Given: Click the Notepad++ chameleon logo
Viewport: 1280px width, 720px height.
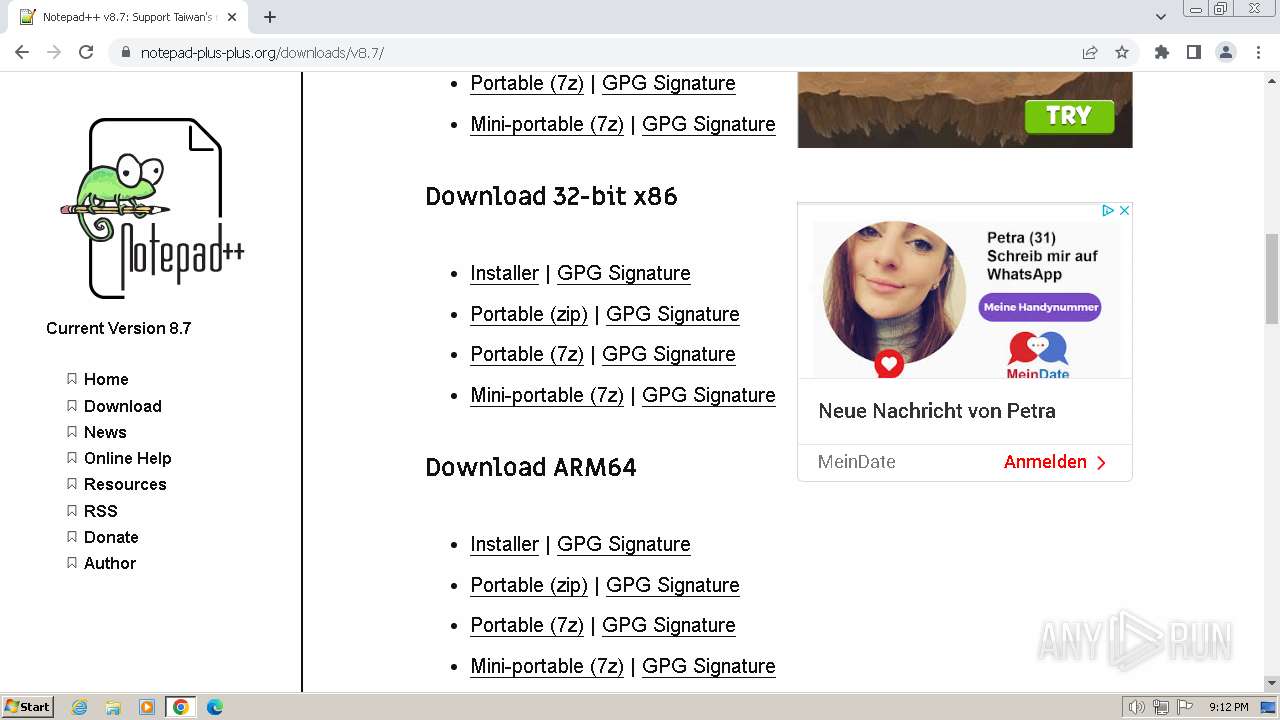Looking at the screenshot, I should pos(152,208).
